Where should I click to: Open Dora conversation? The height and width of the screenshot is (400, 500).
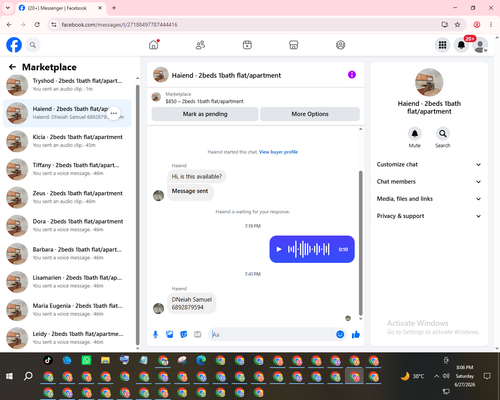[x=67, y=226]
